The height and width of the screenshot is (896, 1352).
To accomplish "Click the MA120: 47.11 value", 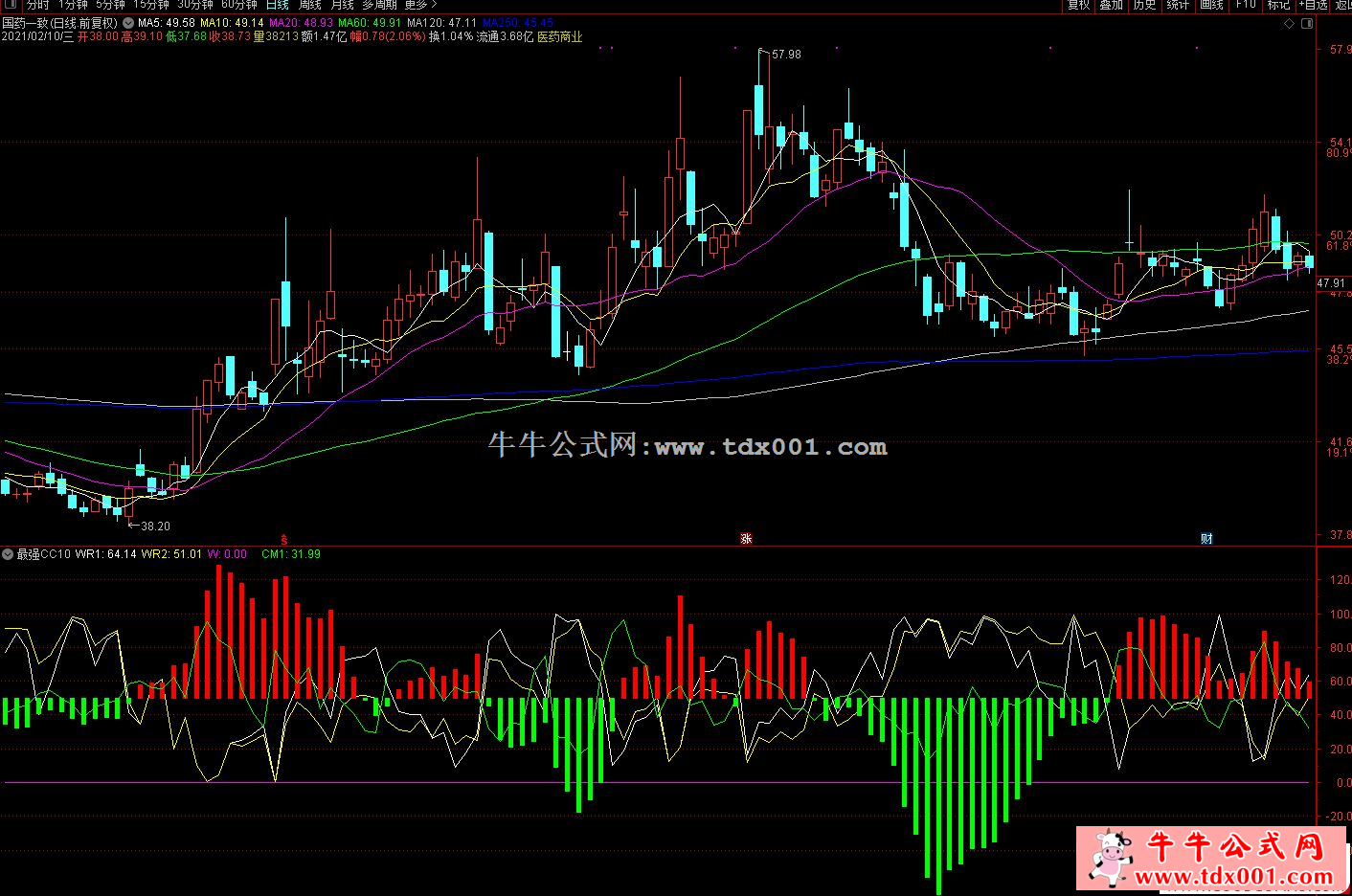I will (x=441, y=23).
